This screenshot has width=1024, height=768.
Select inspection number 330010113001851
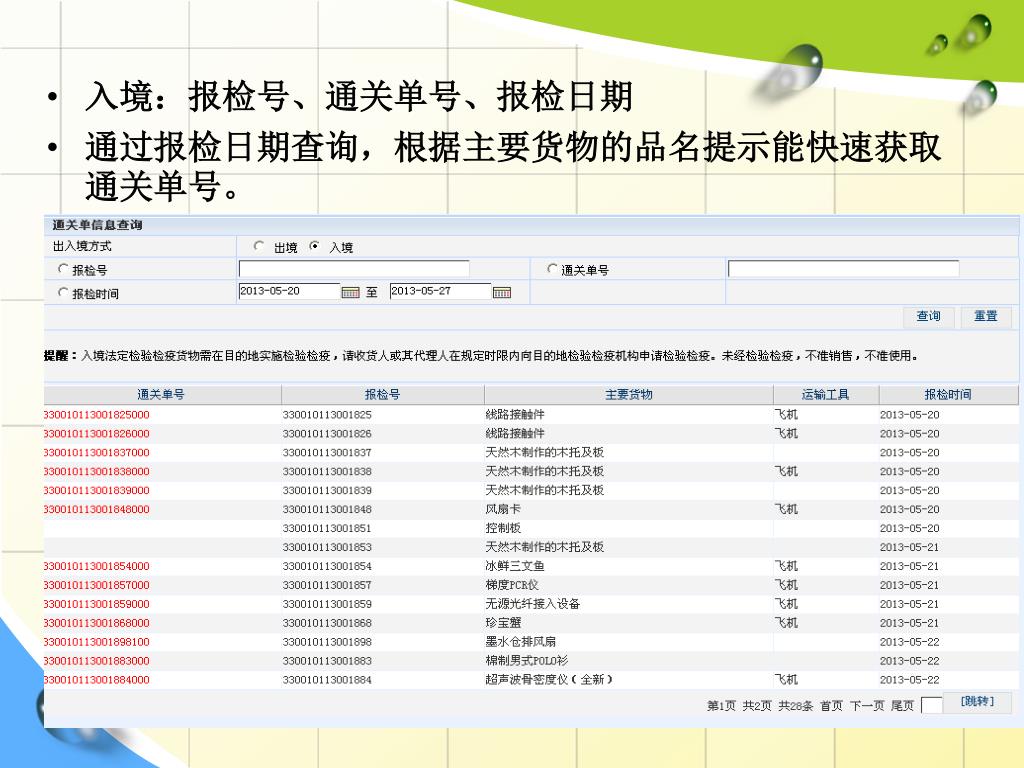coord(327,528)
